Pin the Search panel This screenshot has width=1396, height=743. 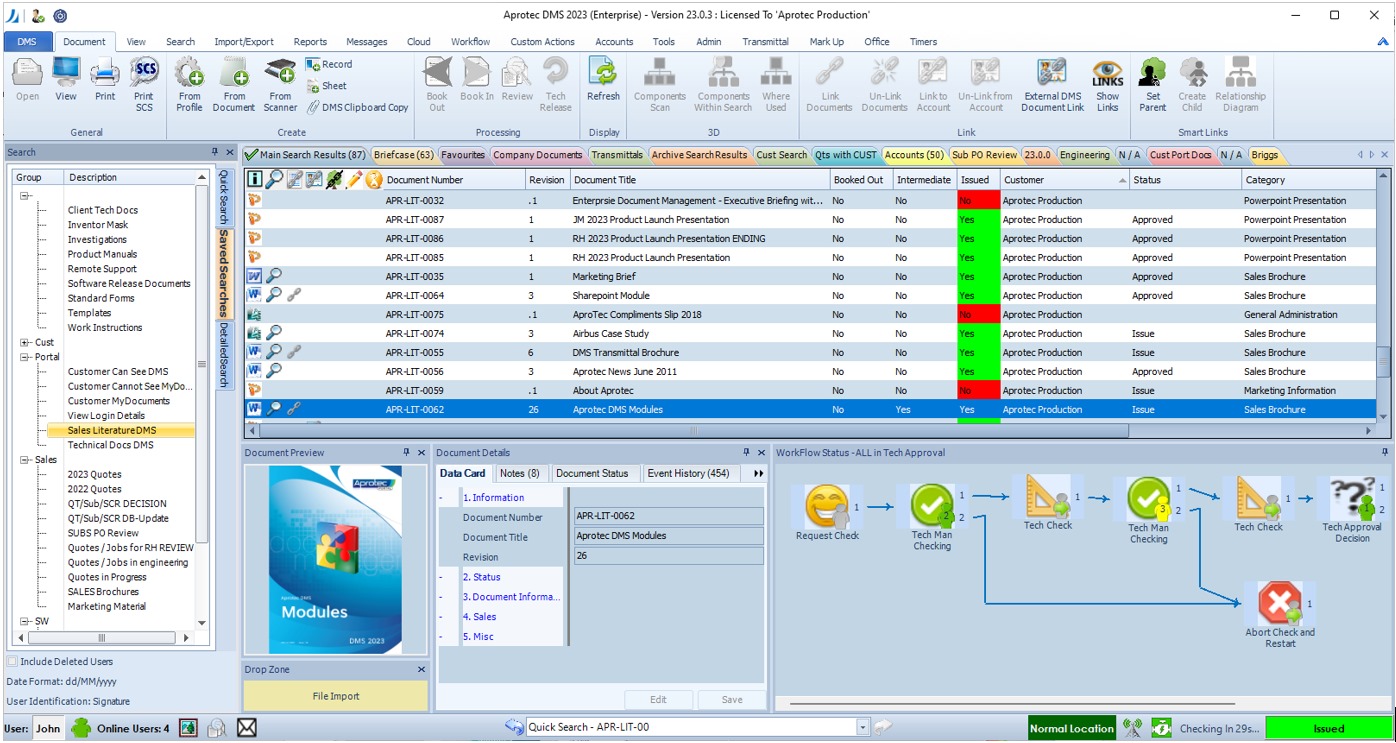pos(215,153)
